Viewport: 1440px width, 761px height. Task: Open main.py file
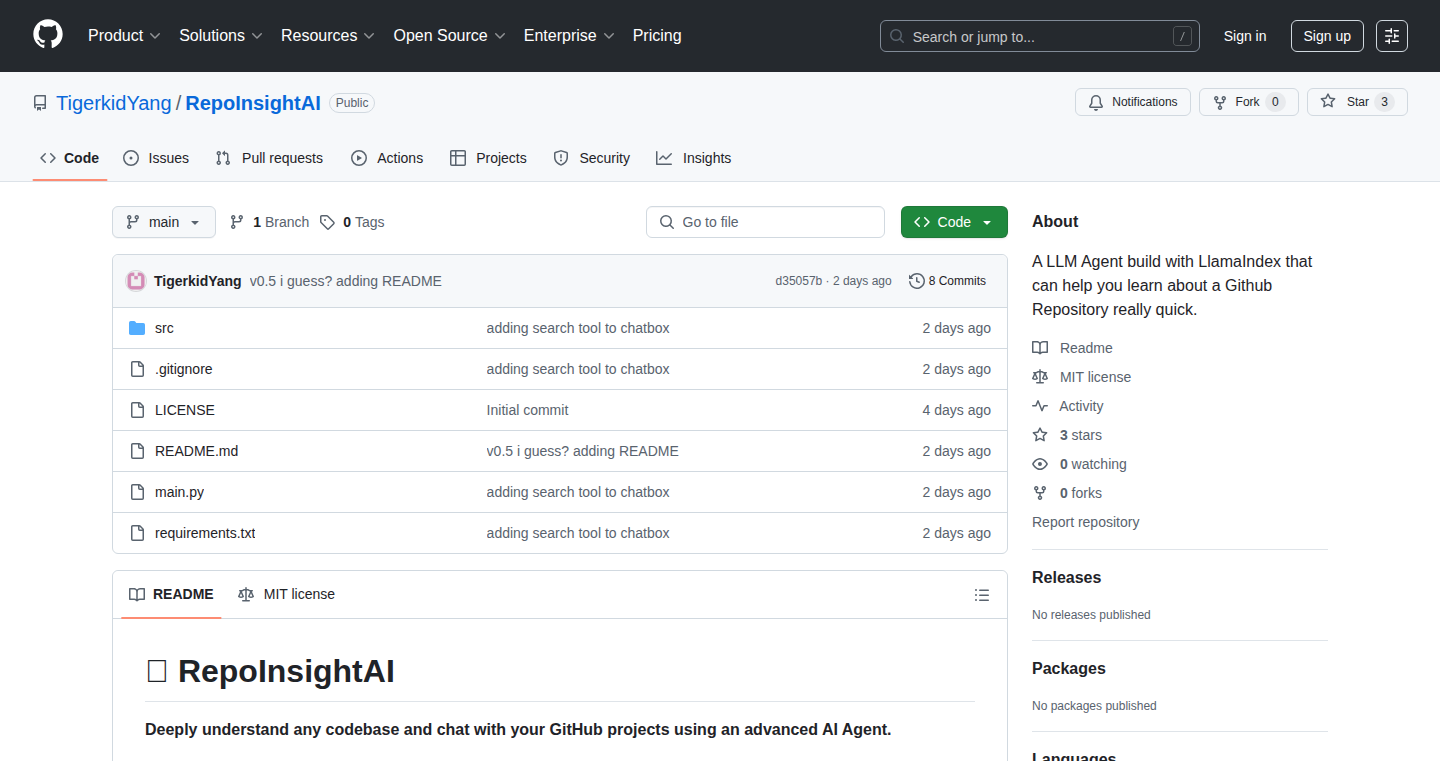coord(179,492)
